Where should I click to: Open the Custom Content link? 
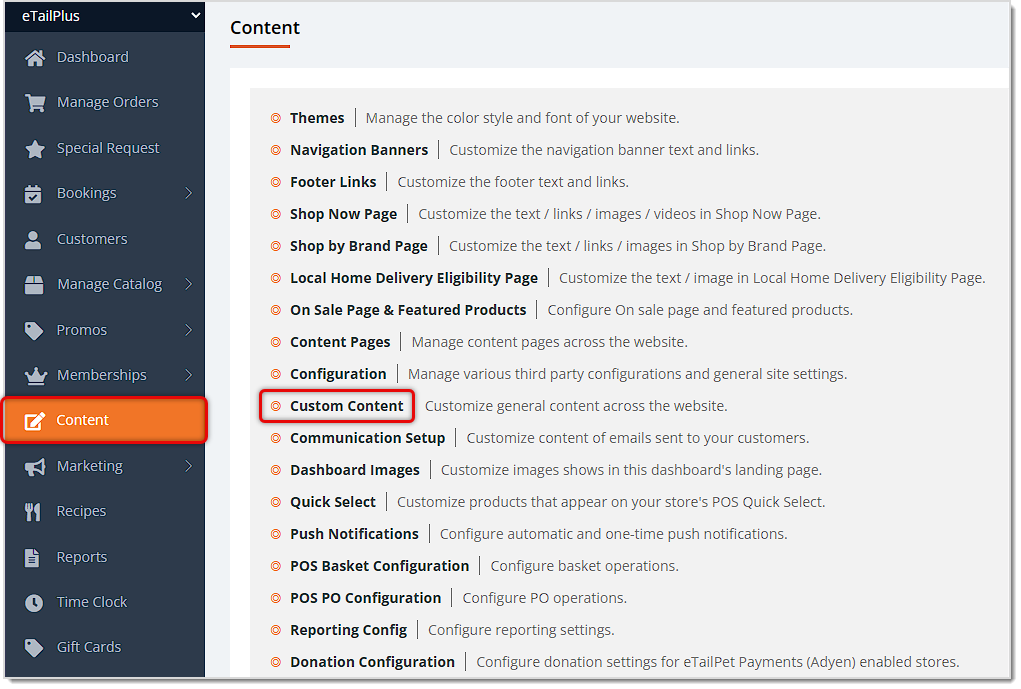[347, 406]
